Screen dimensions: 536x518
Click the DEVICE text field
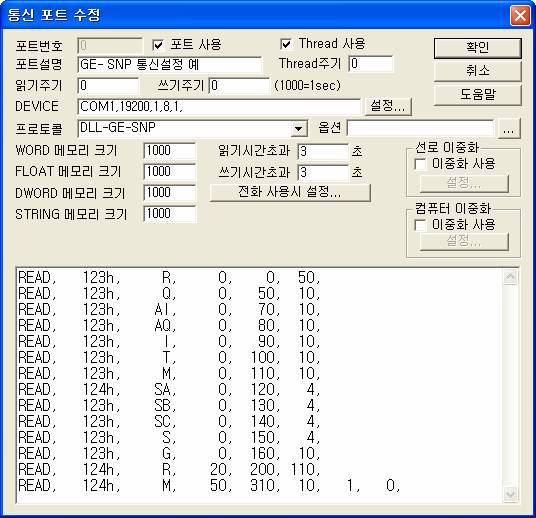(219, 107)
